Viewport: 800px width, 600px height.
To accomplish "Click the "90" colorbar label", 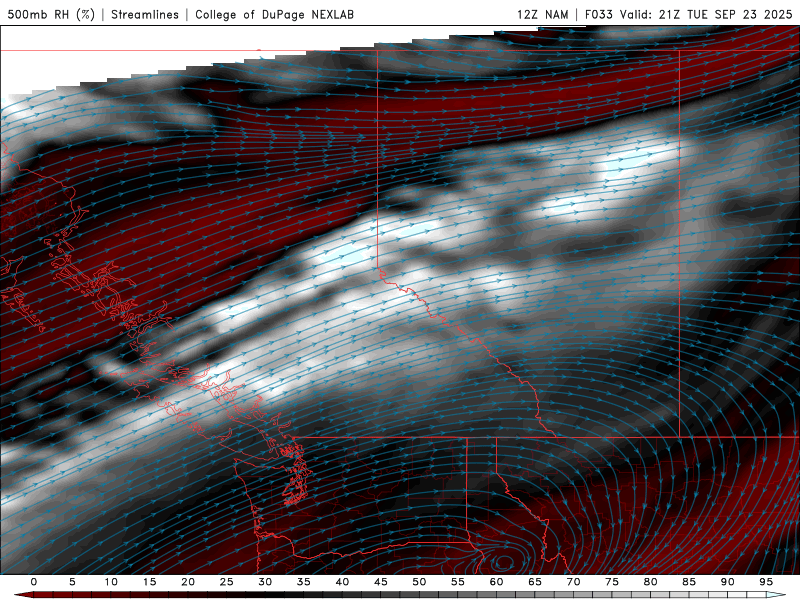I will (727, 582).
